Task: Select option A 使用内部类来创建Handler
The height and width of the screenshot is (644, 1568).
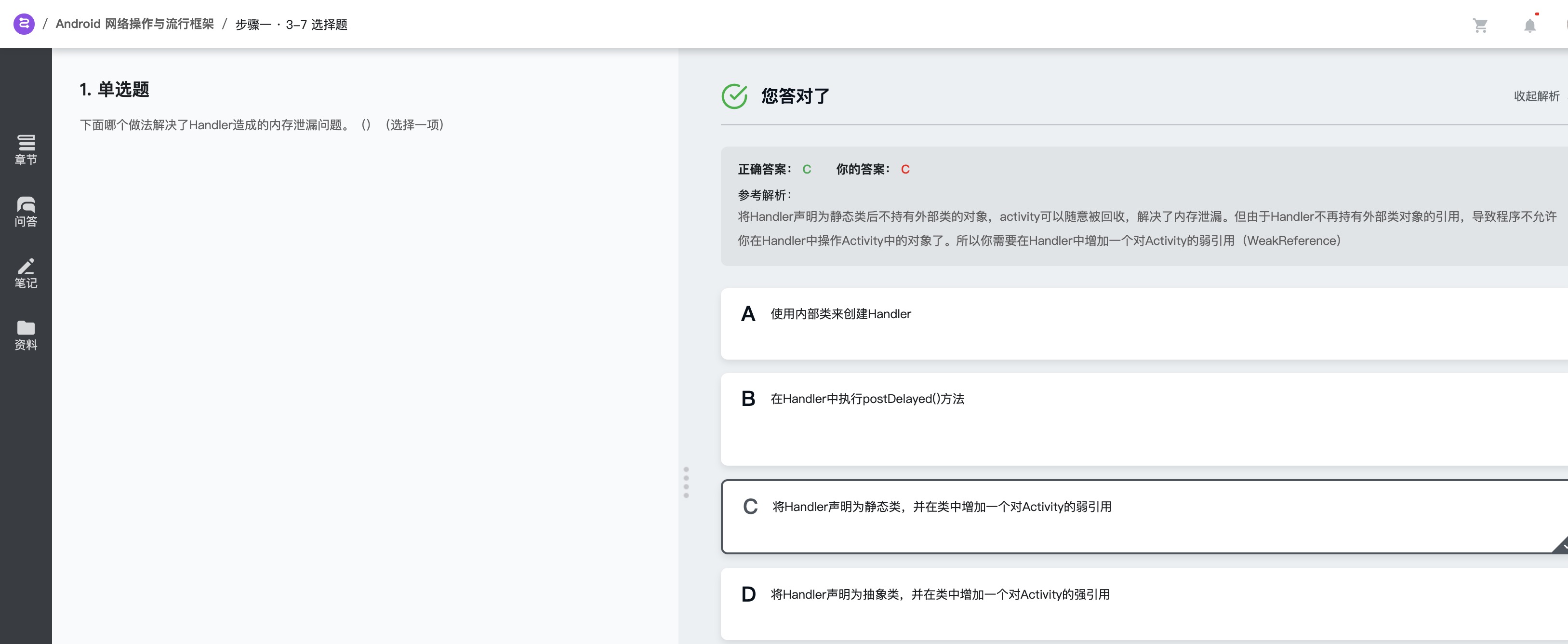Action: [x=1144, y=323]
